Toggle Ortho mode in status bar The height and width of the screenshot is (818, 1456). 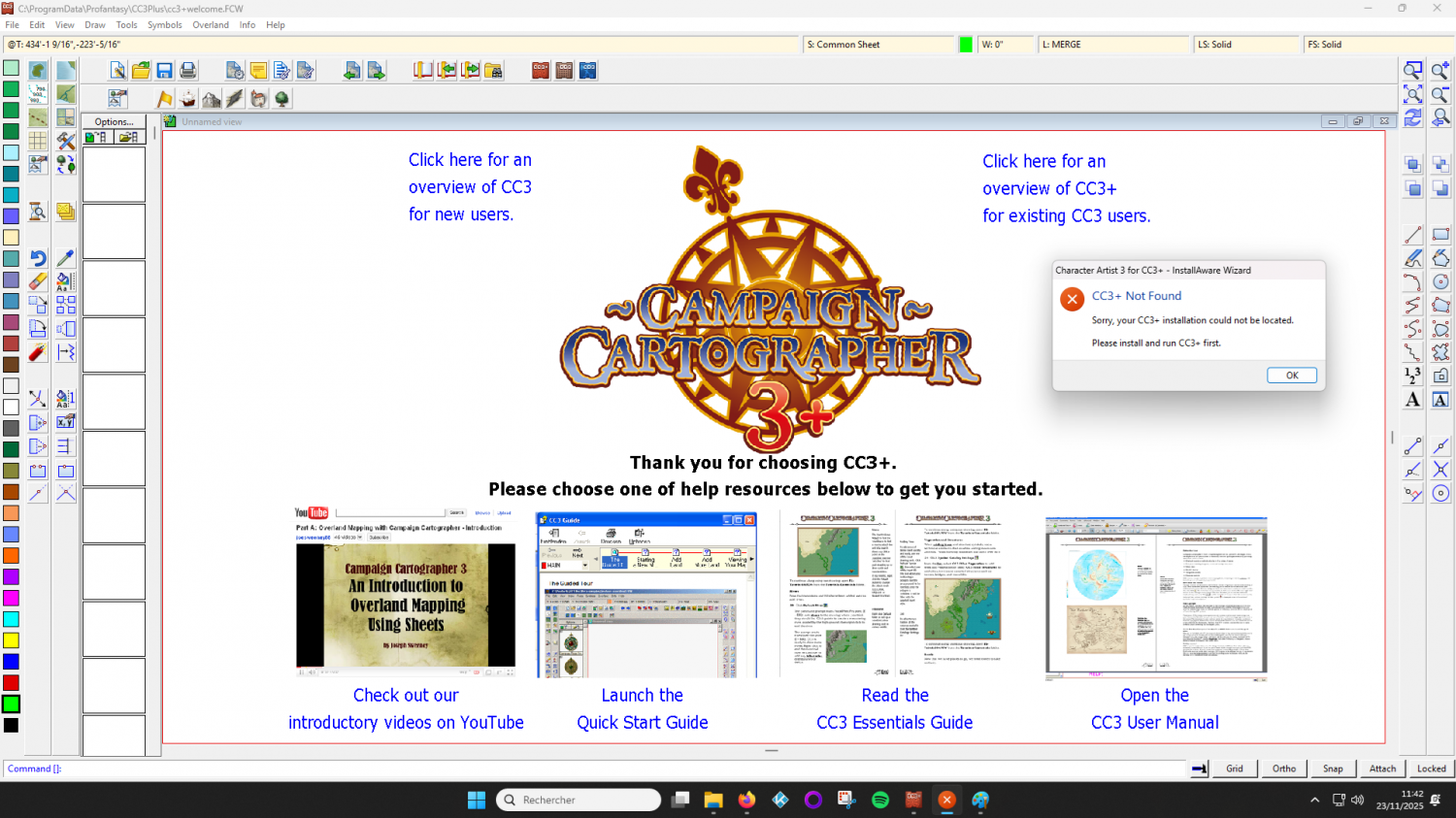click(x=1283, y=769)
